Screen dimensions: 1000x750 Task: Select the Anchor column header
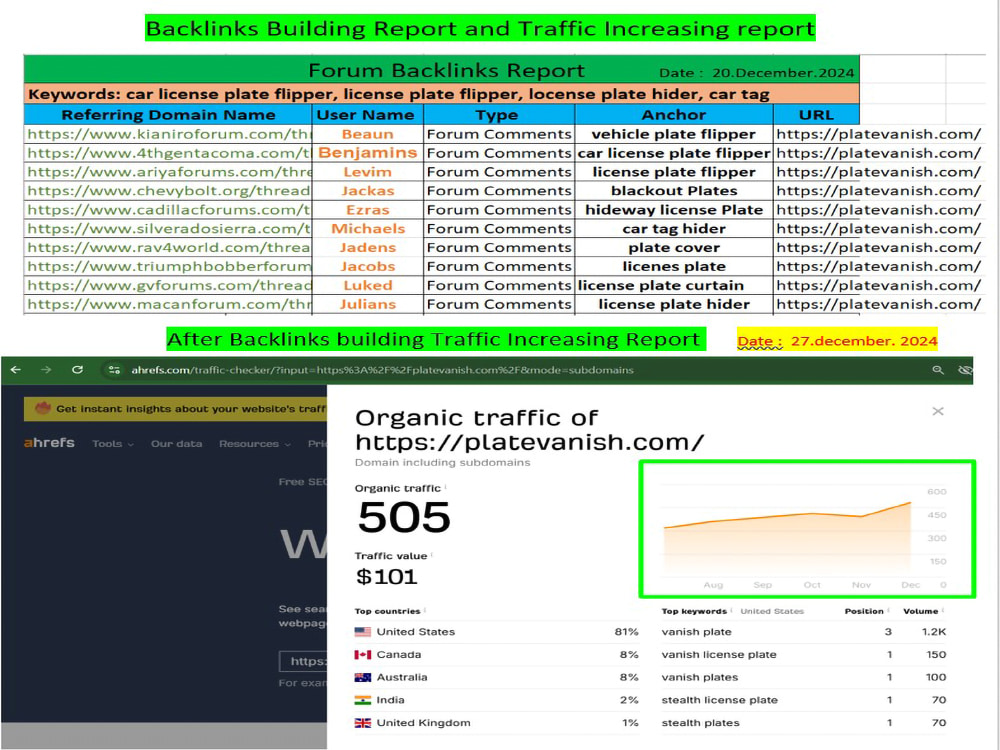point(674,115)
